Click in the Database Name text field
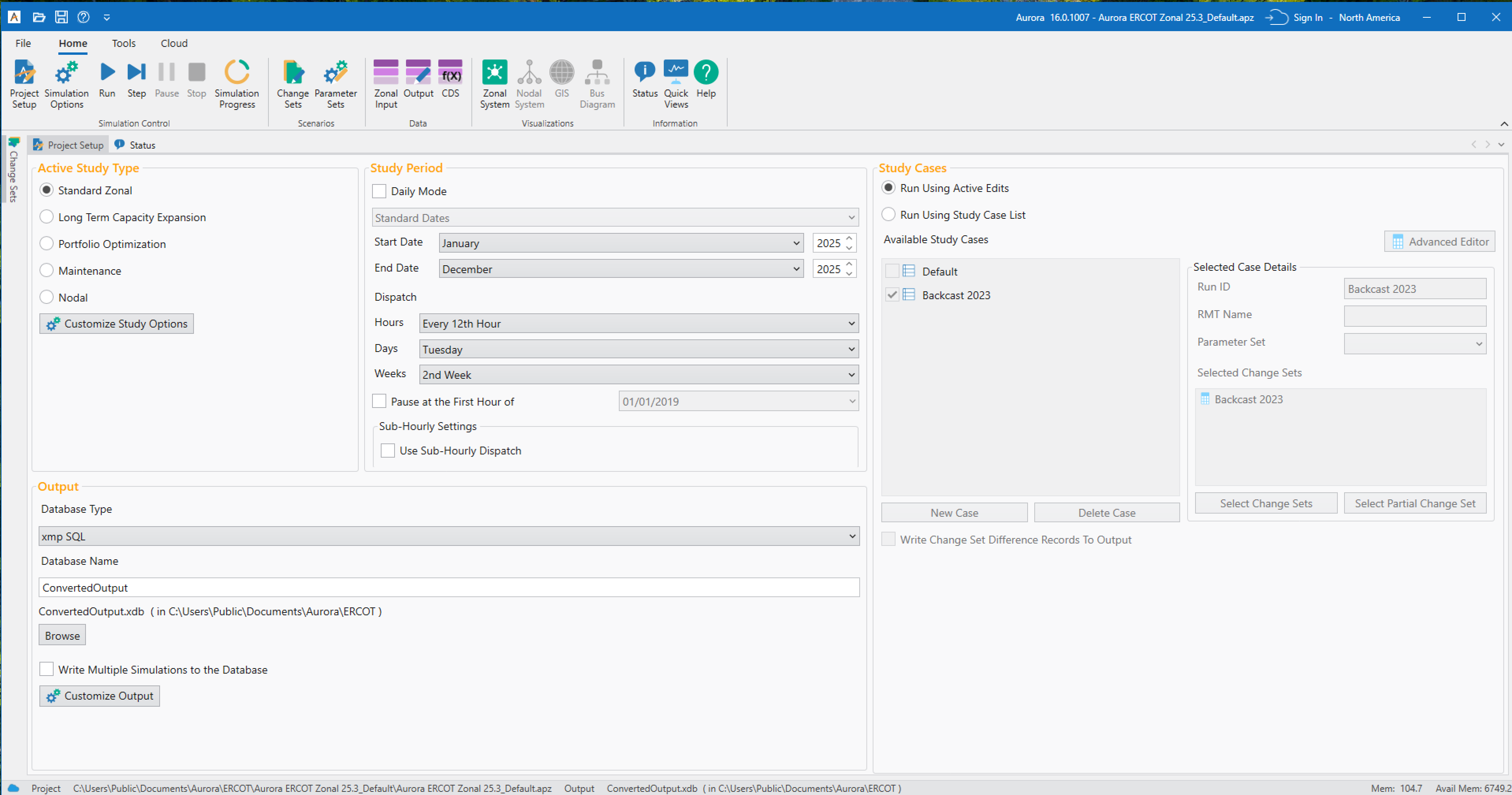 click(x=449, y=587)
